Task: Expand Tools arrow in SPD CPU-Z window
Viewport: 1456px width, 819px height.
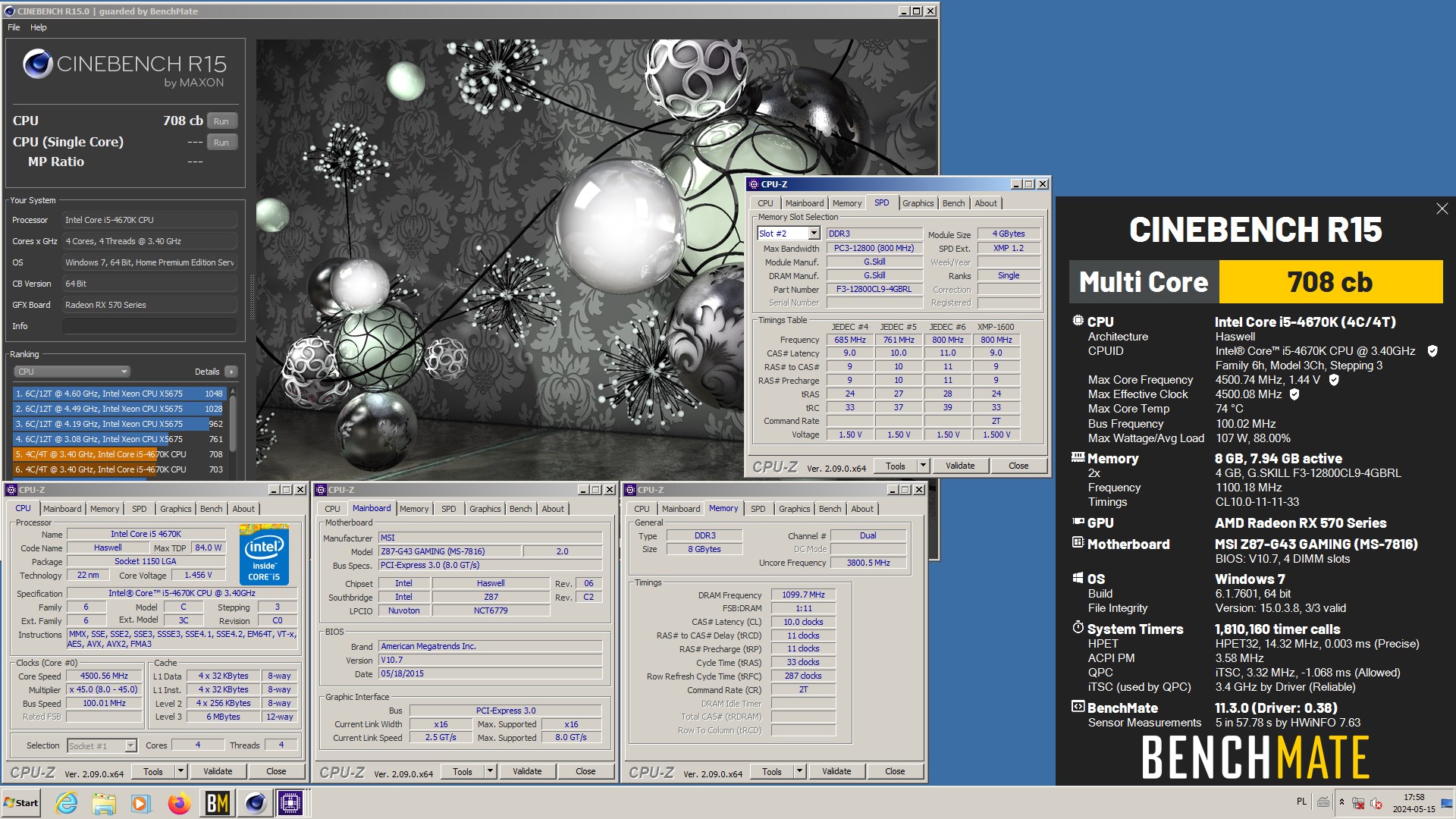Action: [923, 466]
